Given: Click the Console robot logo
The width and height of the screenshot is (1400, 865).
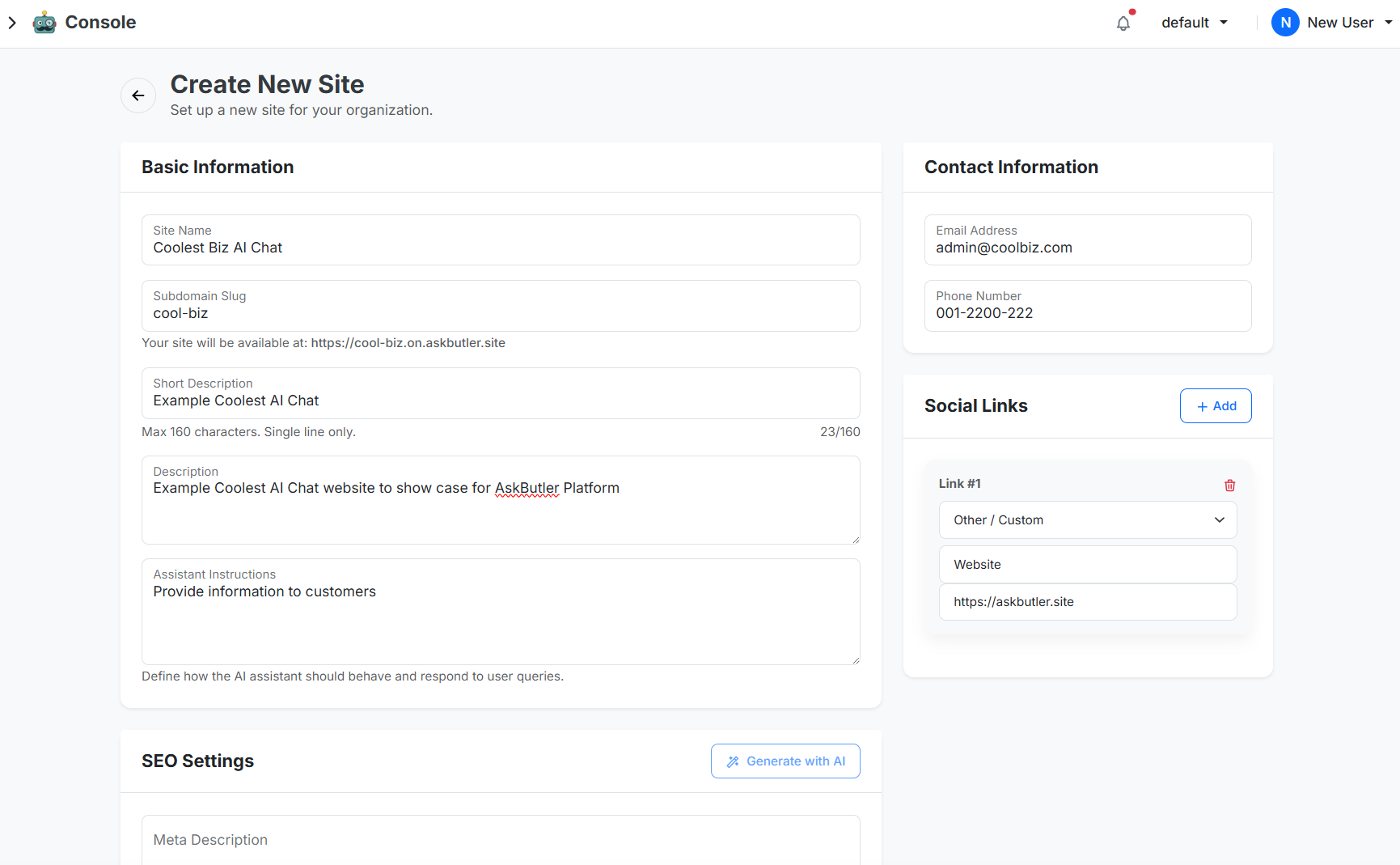Looking at the screenshot, I should tap(44, 23).
